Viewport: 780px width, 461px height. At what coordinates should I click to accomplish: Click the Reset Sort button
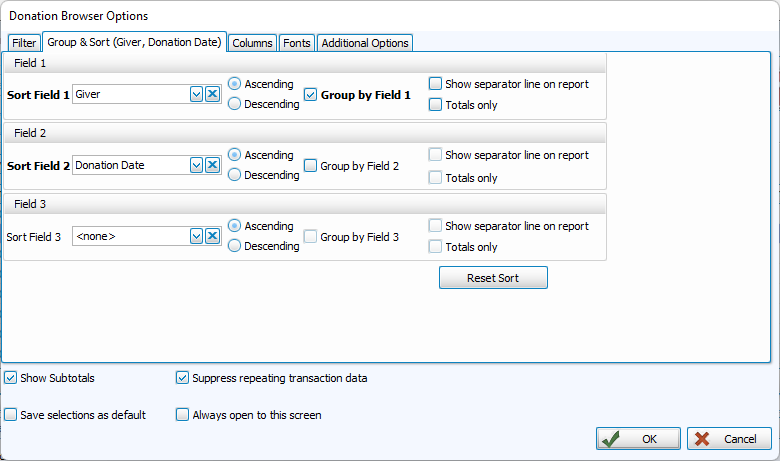tap(493, 278)
